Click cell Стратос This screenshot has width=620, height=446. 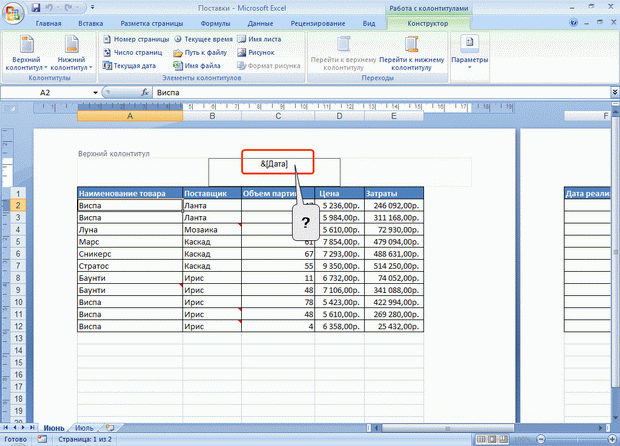(130, 266)
